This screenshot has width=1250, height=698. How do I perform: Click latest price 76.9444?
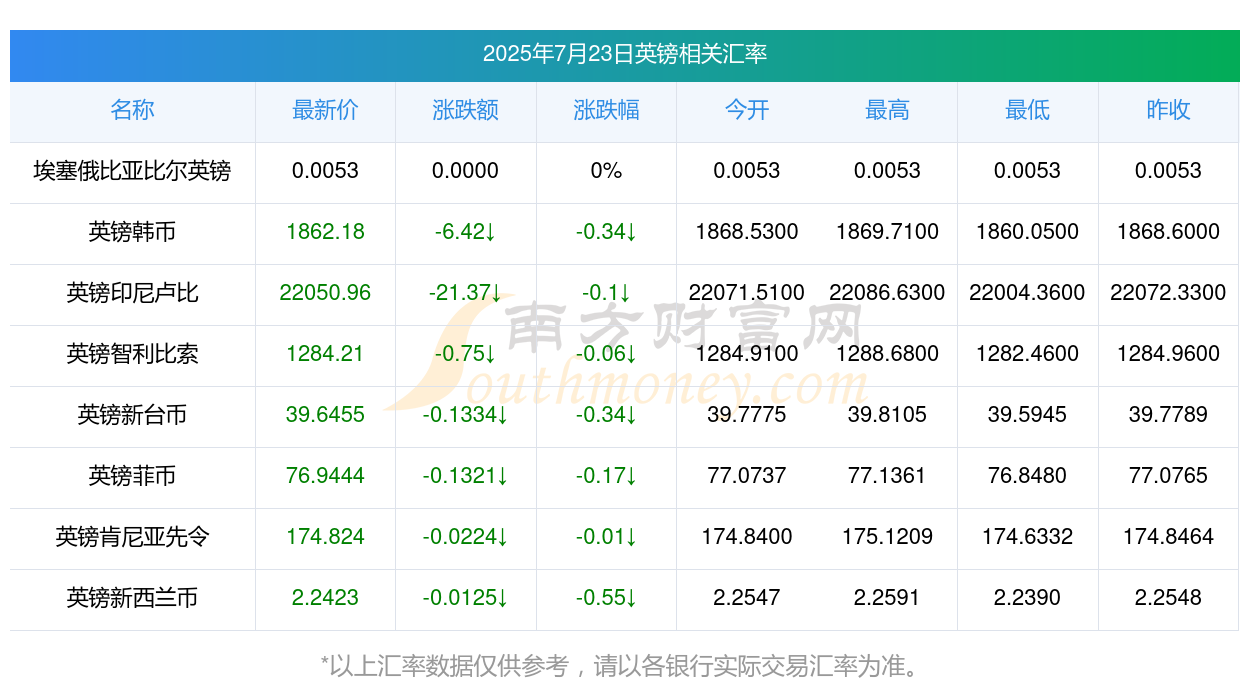point(325,476)
